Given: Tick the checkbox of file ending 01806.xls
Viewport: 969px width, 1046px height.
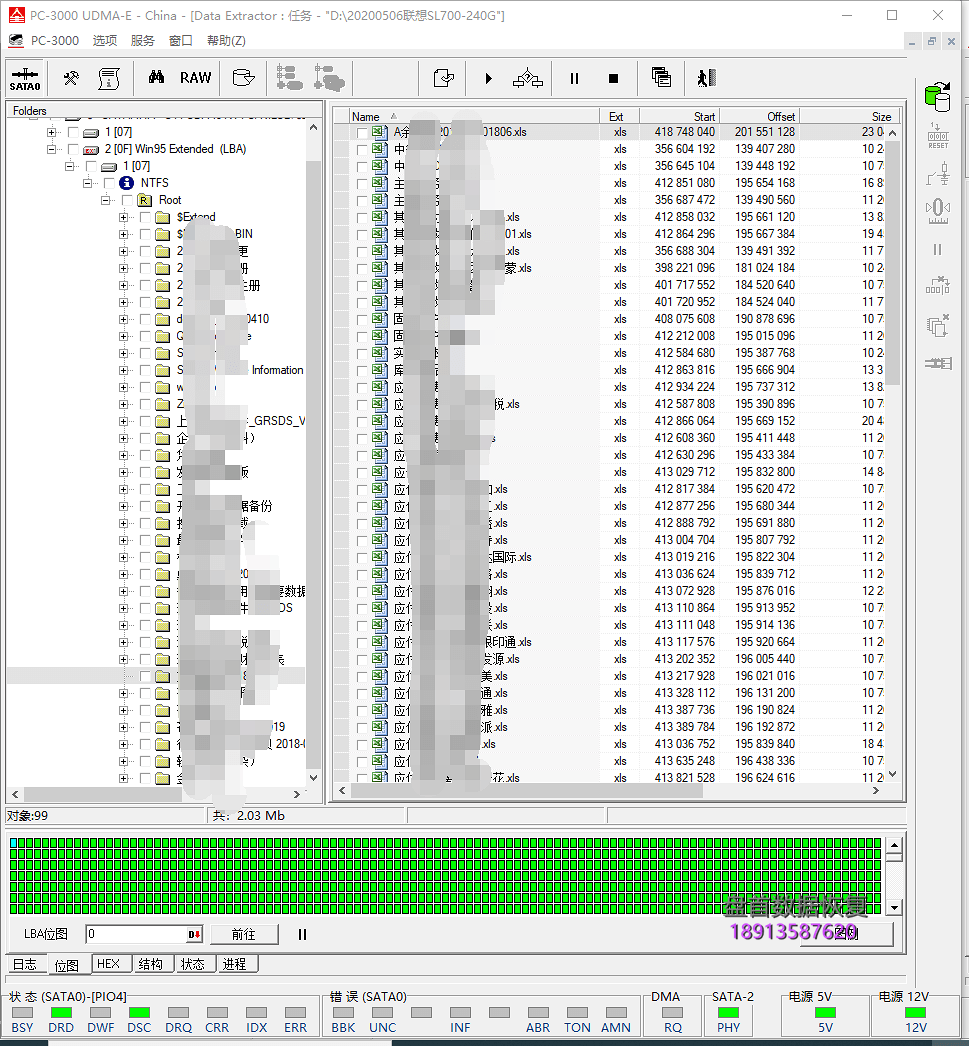Looking at the screenshot, I should click(361, 133).
